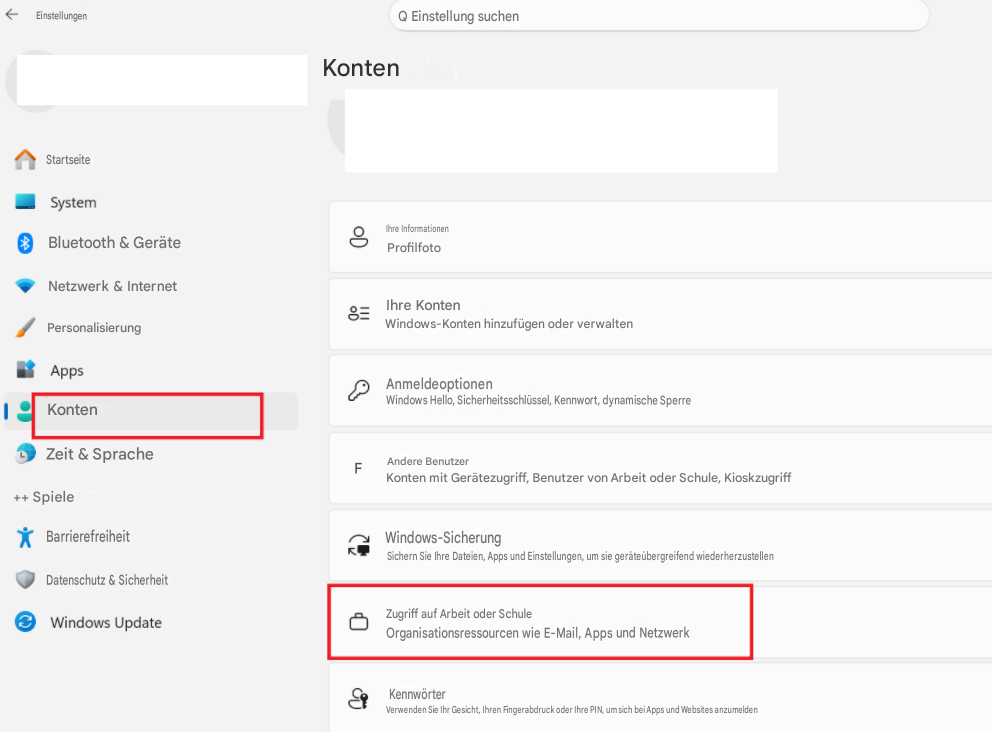Go to the Spiele section
This screenshot has height=732, width=992.
click(x=151, y=497)
